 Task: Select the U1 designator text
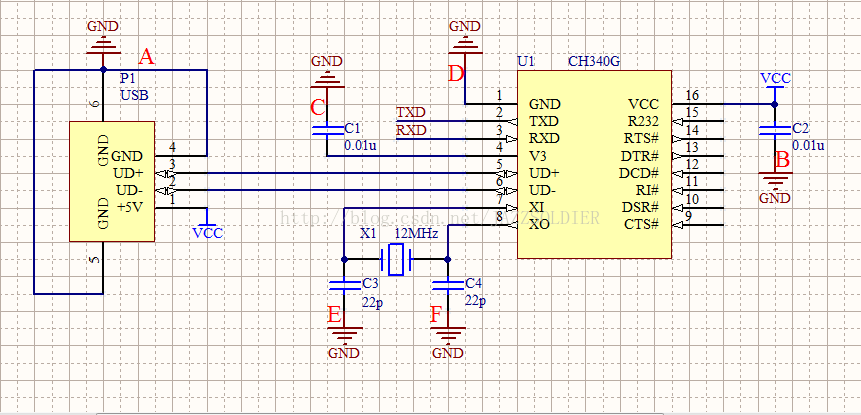pos(525,61)
